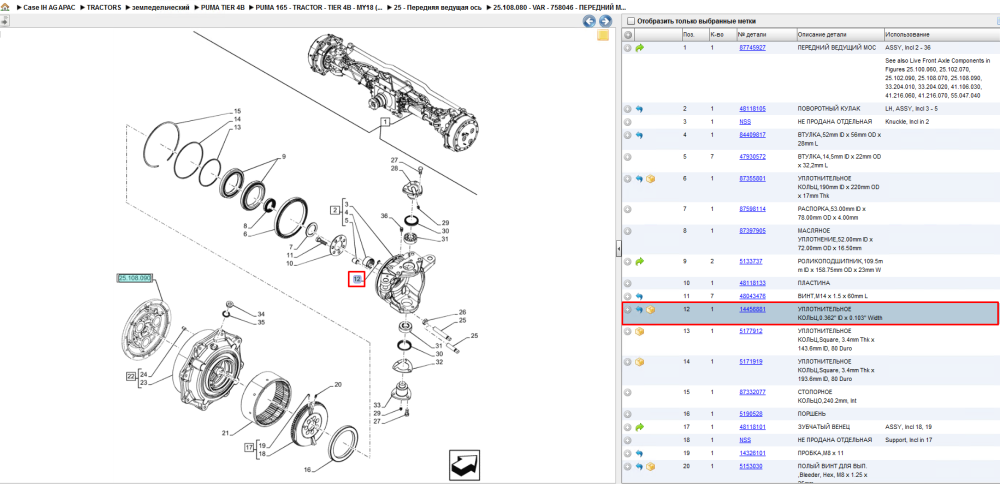Open the previous figure with left arrow
Image resolution: width=1000 pixels, height=484 pixels.
[589, 21]
